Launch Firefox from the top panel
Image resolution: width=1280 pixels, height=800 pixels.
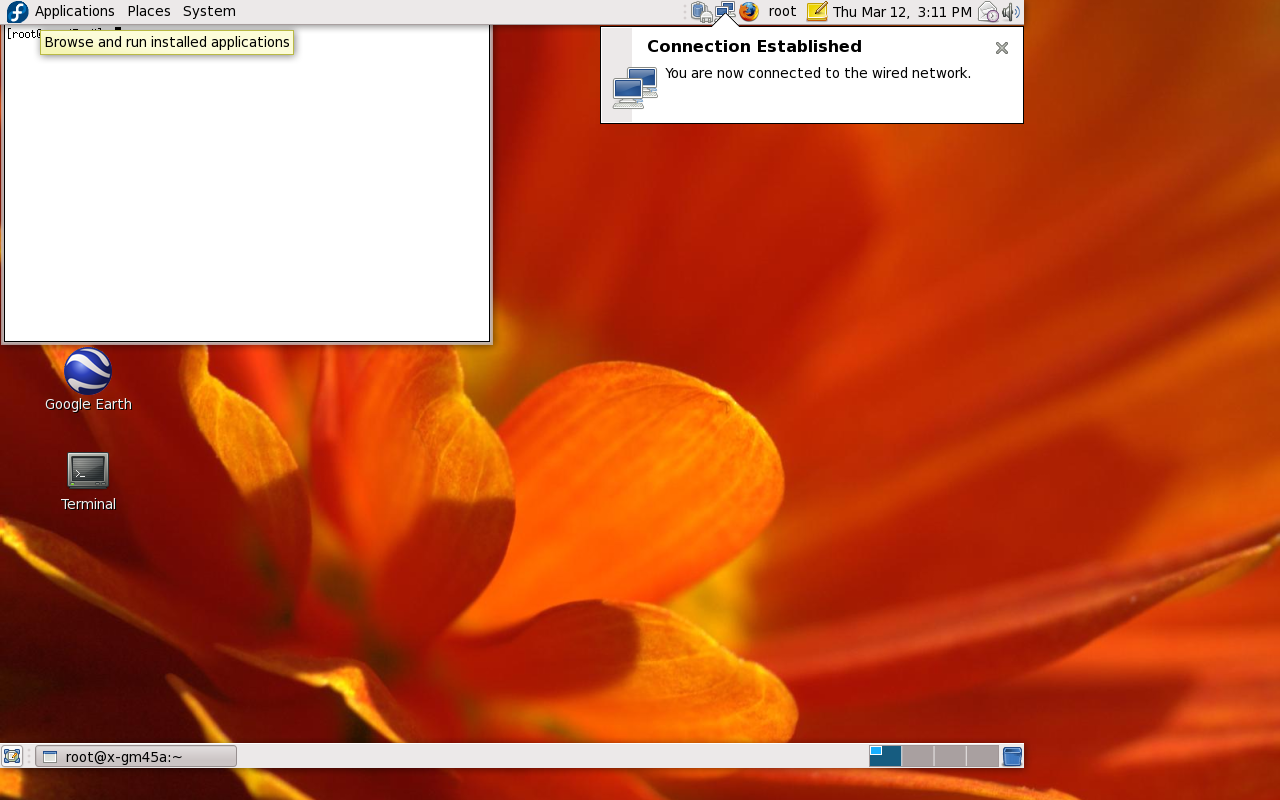point(749,12)
